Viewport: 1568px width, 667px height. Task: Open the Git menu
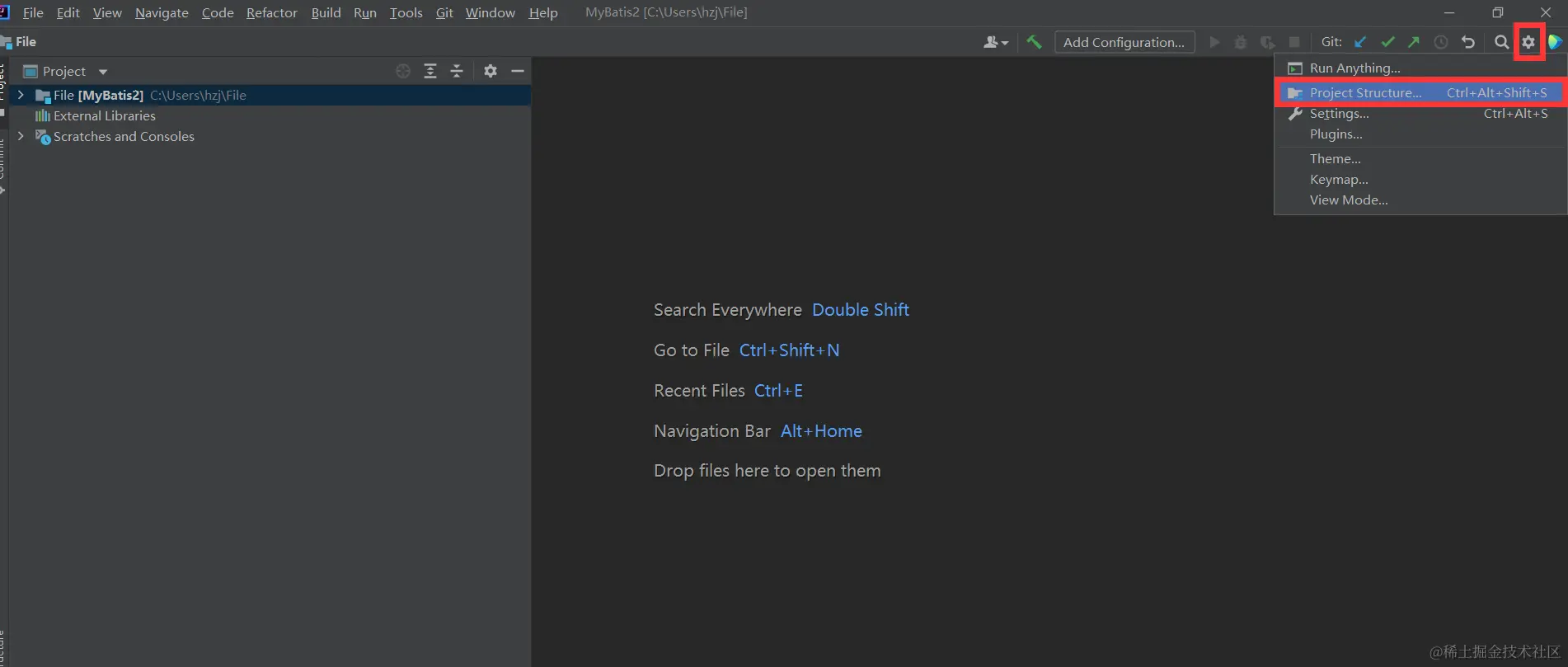pyautogui.click(x=444, y=12)
